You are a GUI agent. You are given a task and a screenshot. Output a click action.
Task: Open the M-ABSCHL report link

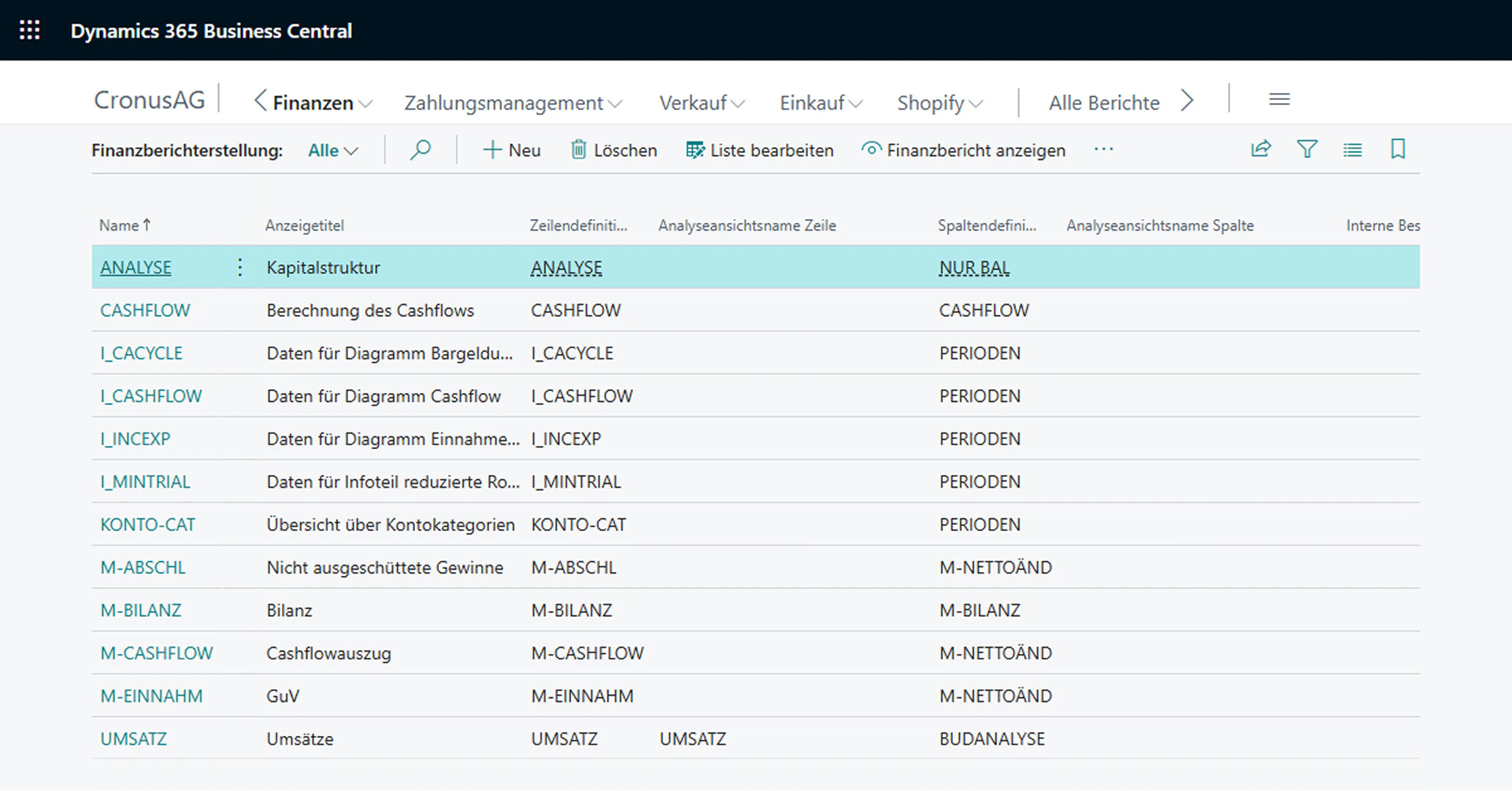[x=143, y=567]
